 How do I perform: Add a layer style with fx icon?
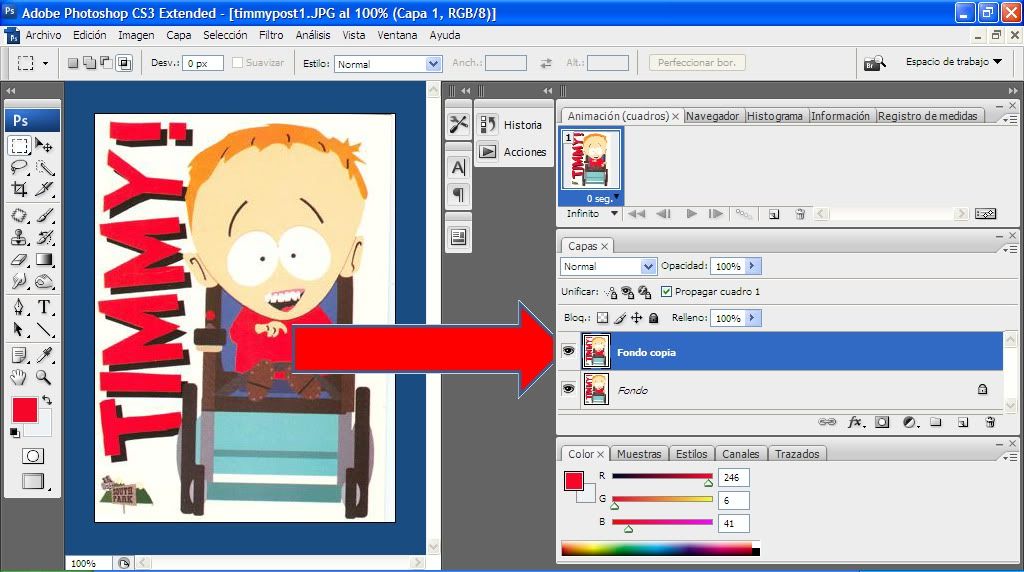point(856,422)
